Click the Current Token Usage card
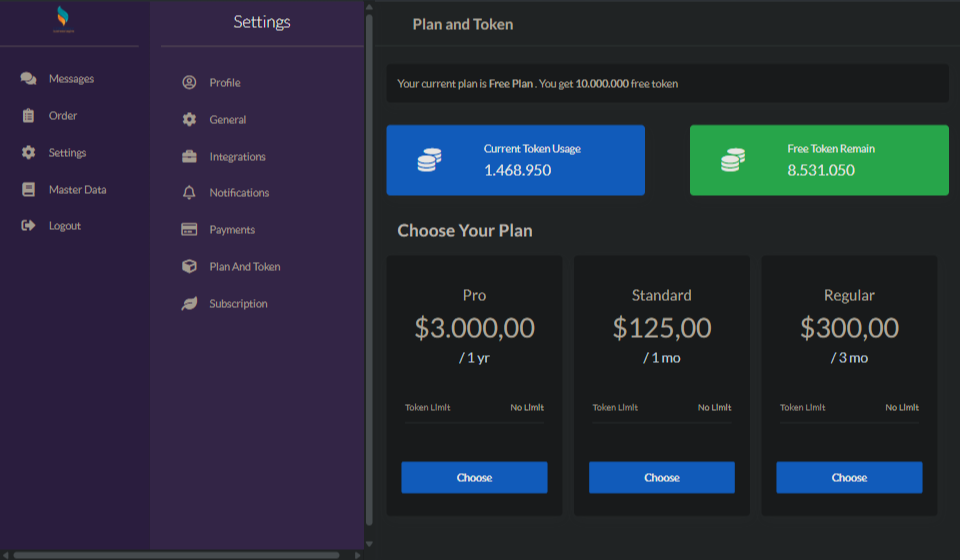Image resolution: width=960 pixels, height=560 pixels. pos(515,160)
